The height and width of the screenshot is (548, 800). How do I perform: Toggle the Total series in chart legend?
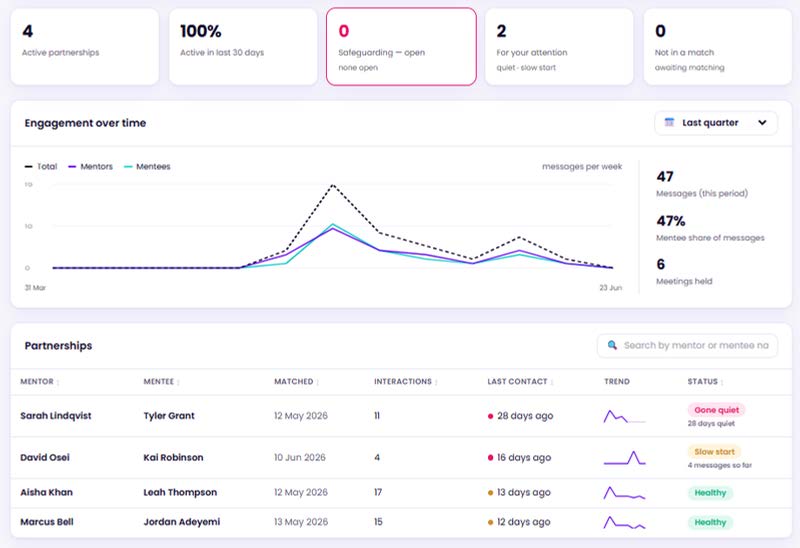(x=41, y=166)
